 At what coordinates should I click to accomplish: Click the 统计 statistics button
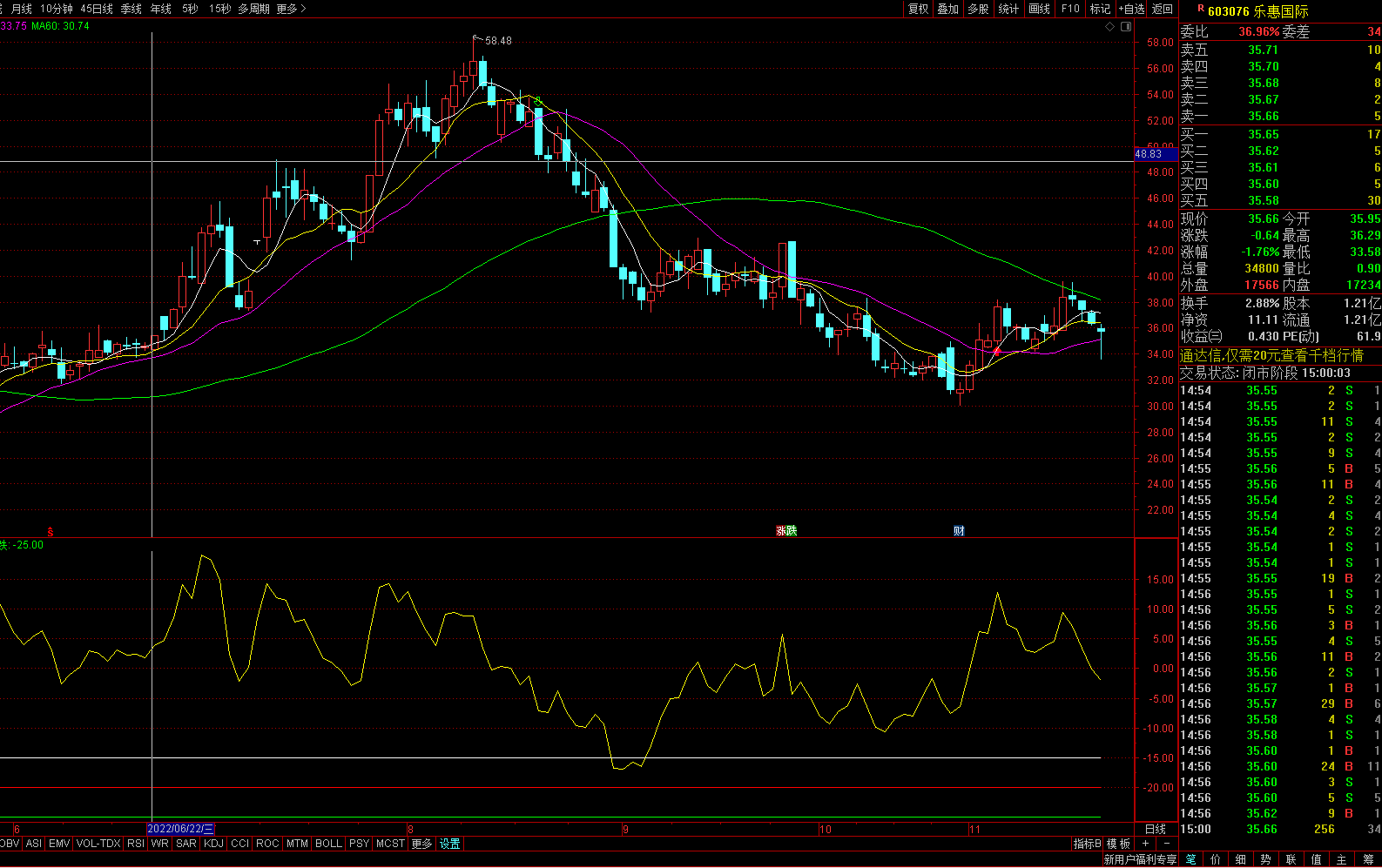[1008, 9]
